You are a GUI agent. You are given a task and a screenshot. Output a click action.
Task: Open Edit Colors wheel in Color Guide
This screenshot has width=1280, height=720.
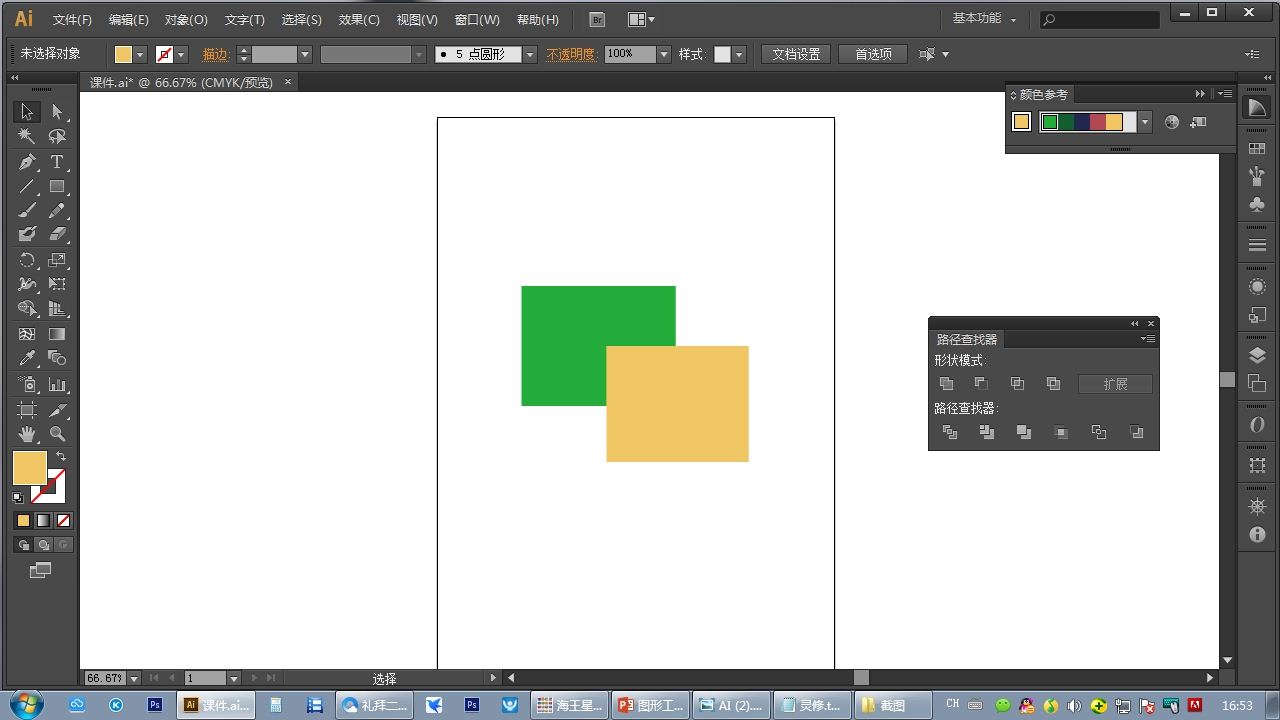coord(1172,122)
